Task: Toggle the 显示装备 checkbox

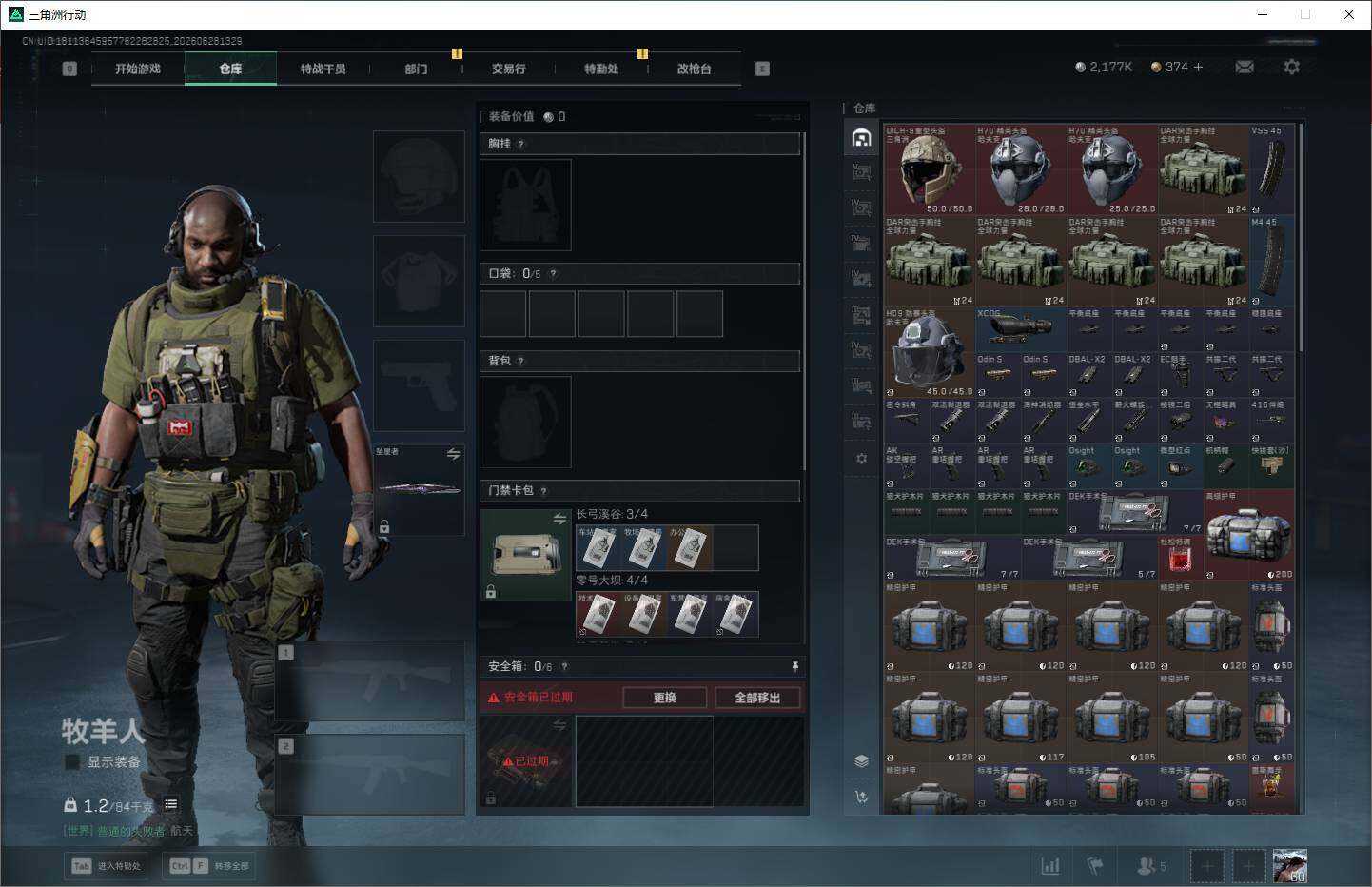Action: [72, 761]
